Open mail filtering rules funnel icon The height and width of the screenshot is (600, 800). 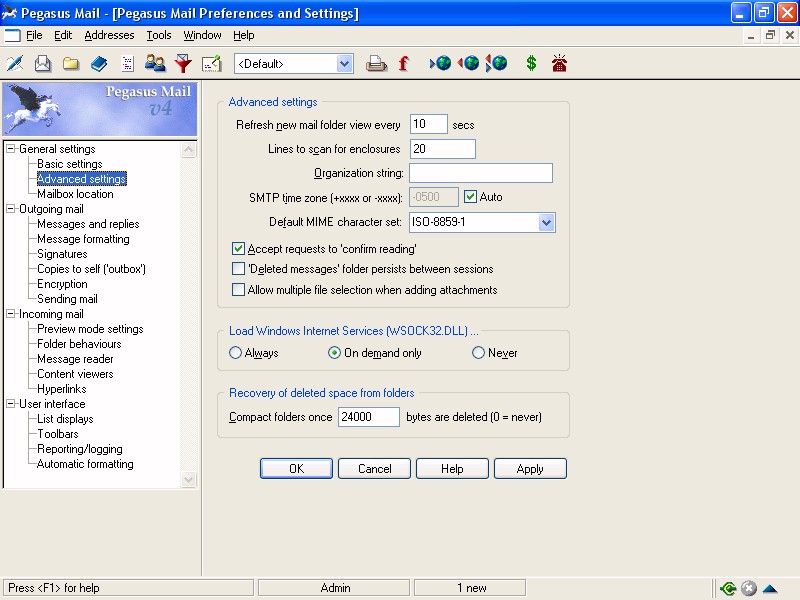coord(183,64)
